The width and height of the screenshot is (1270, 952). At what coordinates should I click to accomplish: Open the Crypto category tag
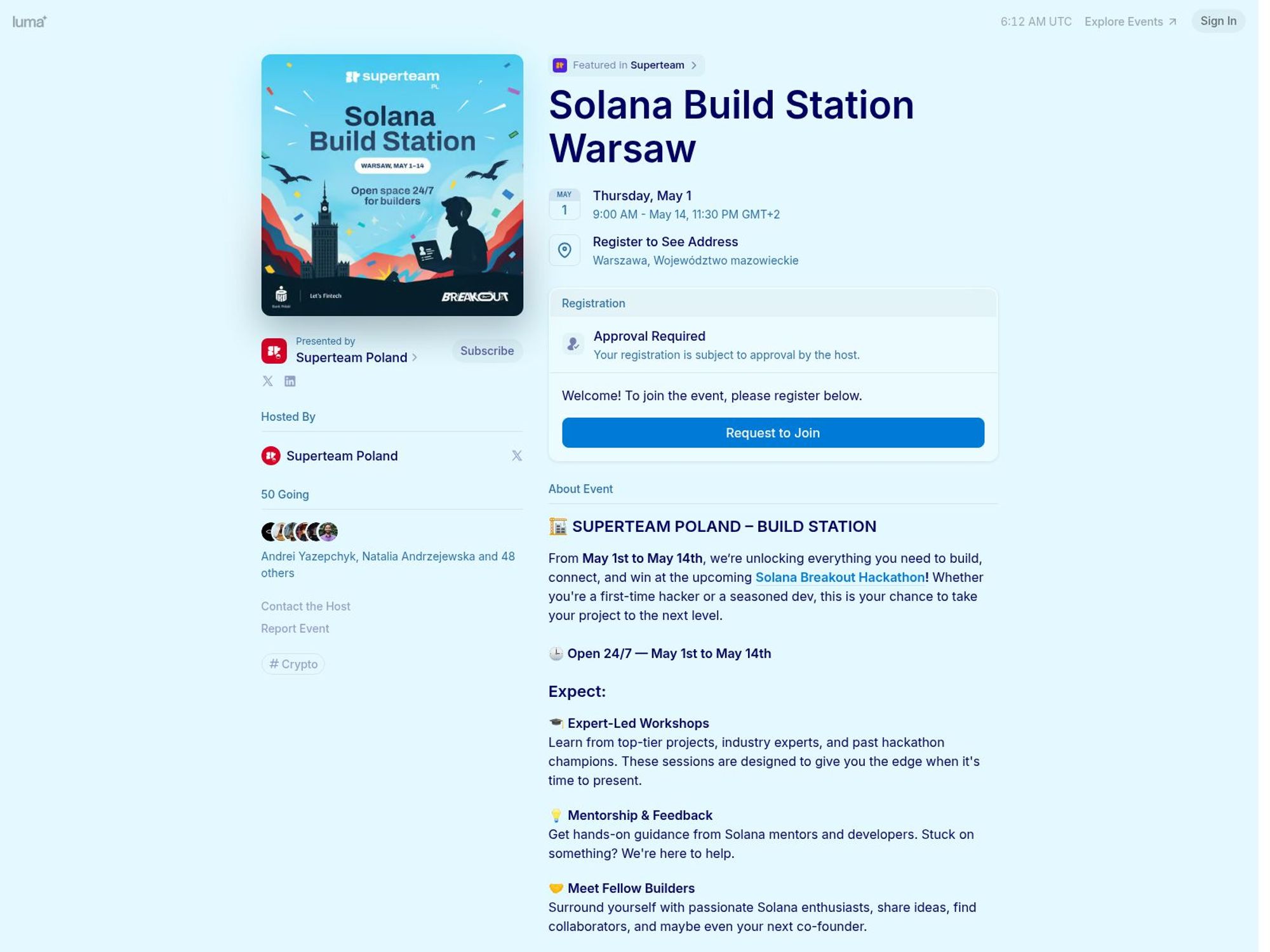pos(293,664)
